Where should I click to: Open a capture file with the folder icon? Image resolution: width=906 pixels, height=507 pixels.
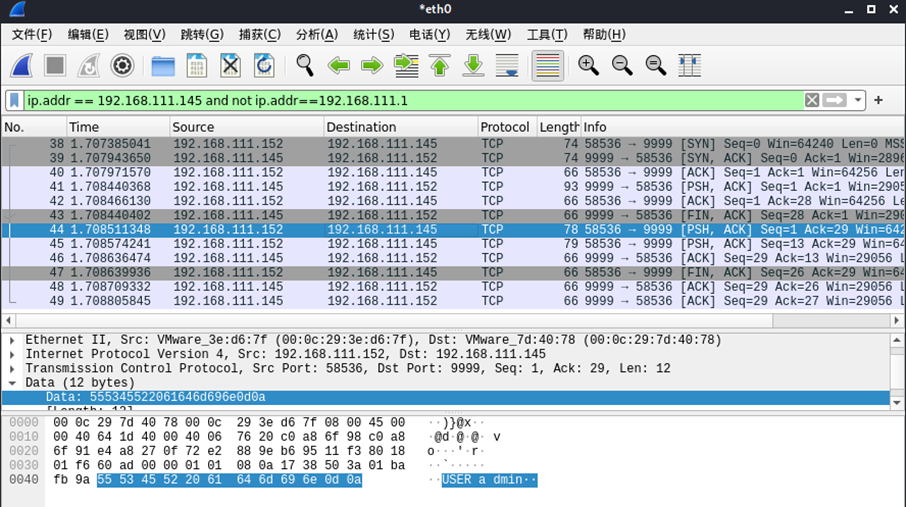pyautogui.click(x=163, y=65)
